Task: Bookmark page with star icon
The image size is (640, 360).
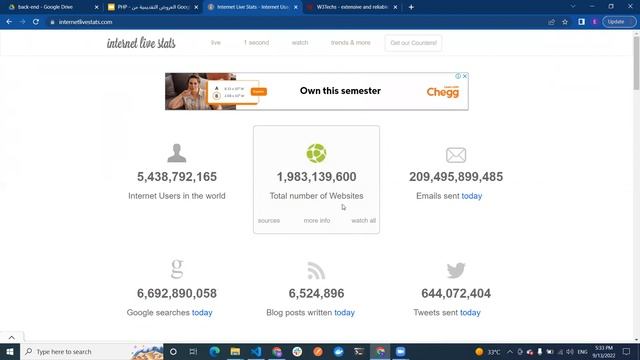Action: click(x=565, y=22)
